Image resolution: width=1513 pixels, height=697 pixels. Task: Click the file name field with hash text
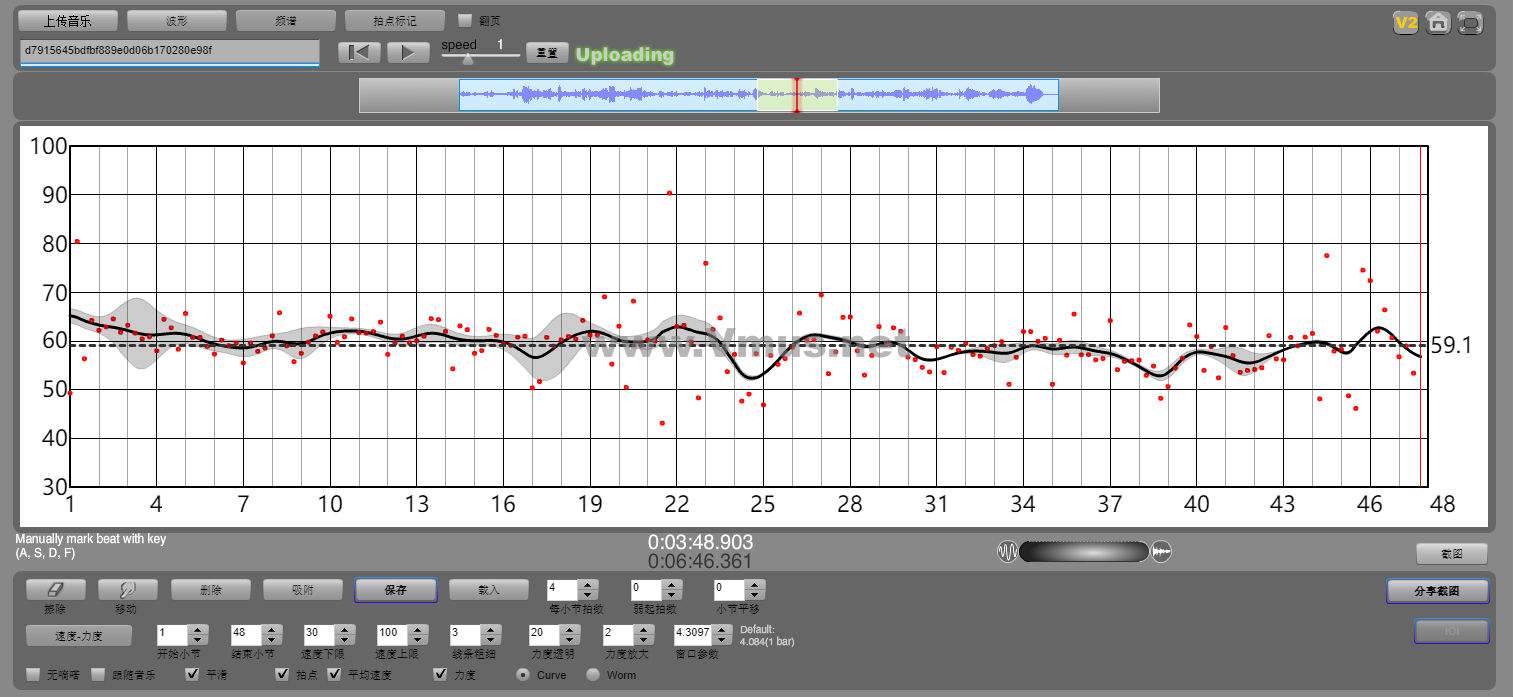pos(169,52)
